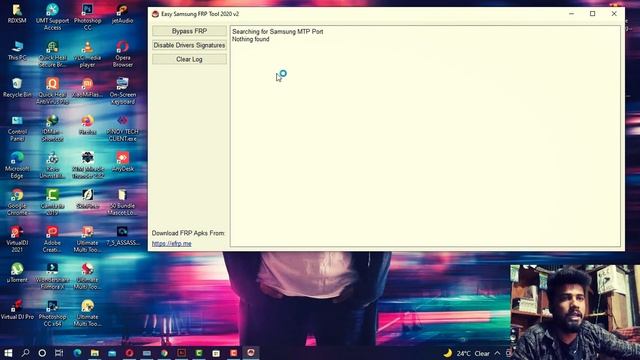Select the IDMan Shortcut desktop icon
The image size is (640, 360).
coord(52,128)
